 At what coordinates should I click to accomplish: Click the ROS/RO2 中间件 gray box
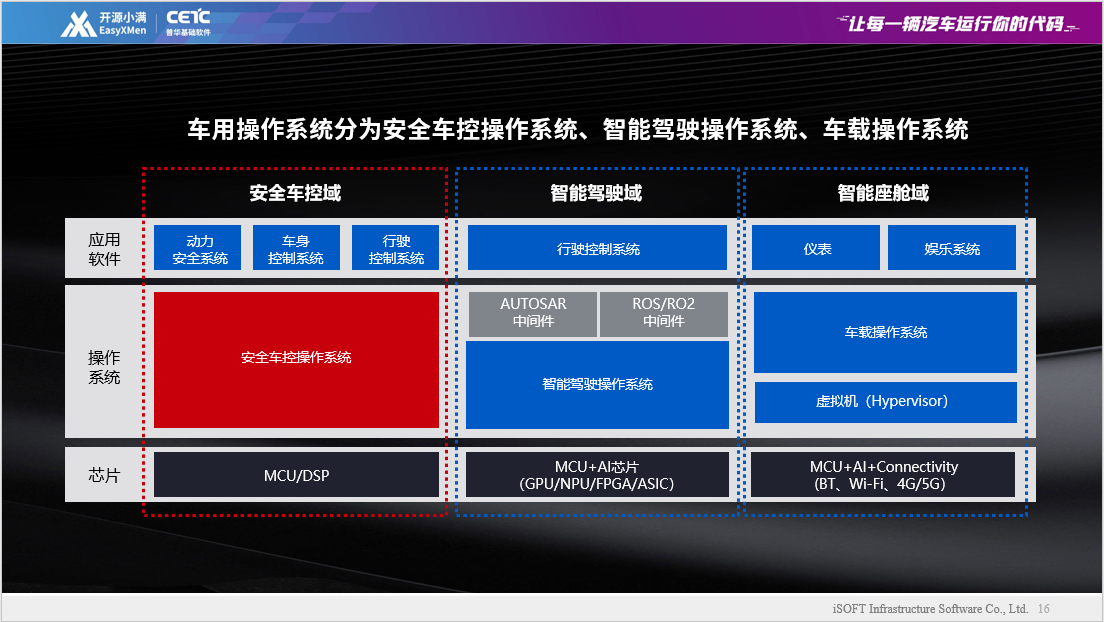[x=663, y=313]
